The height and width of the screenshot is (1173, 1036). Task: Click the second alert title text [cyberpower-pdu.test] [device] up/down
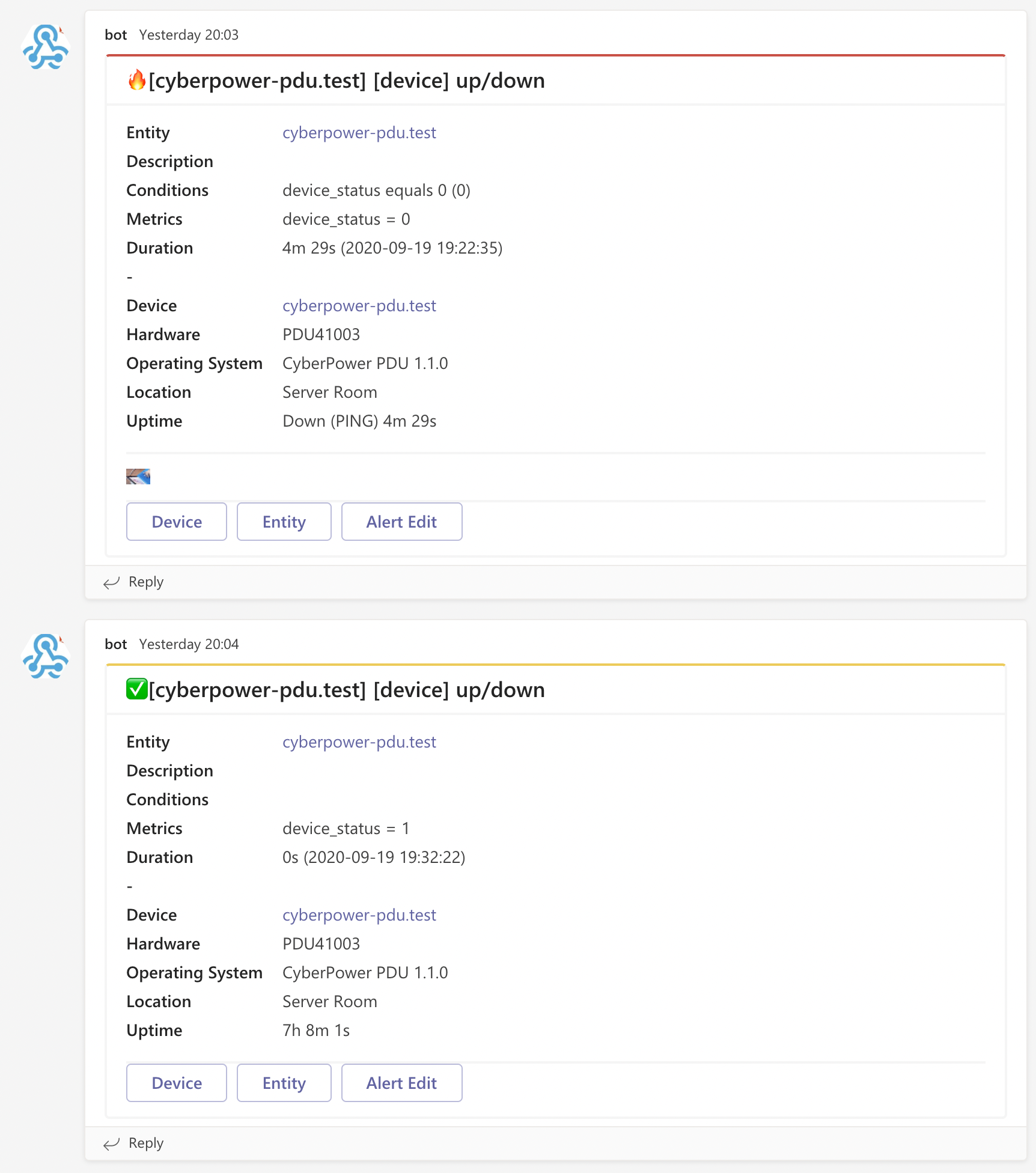[347, 690]
